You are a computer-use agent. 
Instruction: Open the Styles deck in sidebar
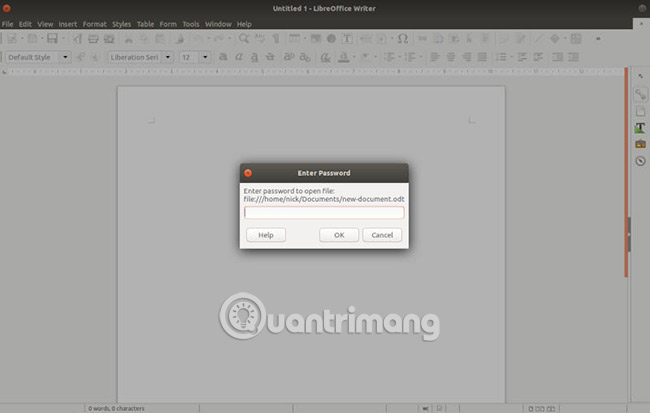pyautogui.click(x=640, y=127)
